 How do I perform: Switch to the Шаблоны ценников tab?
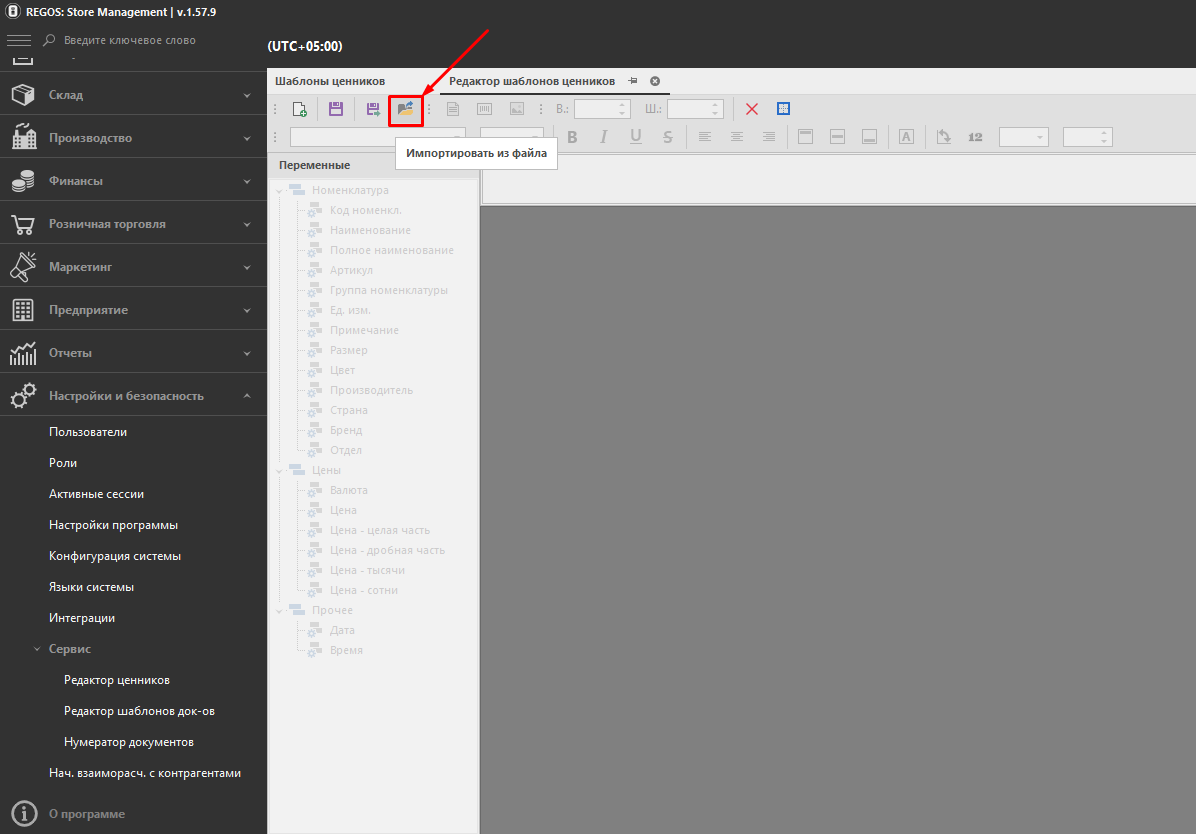point(330,81)
